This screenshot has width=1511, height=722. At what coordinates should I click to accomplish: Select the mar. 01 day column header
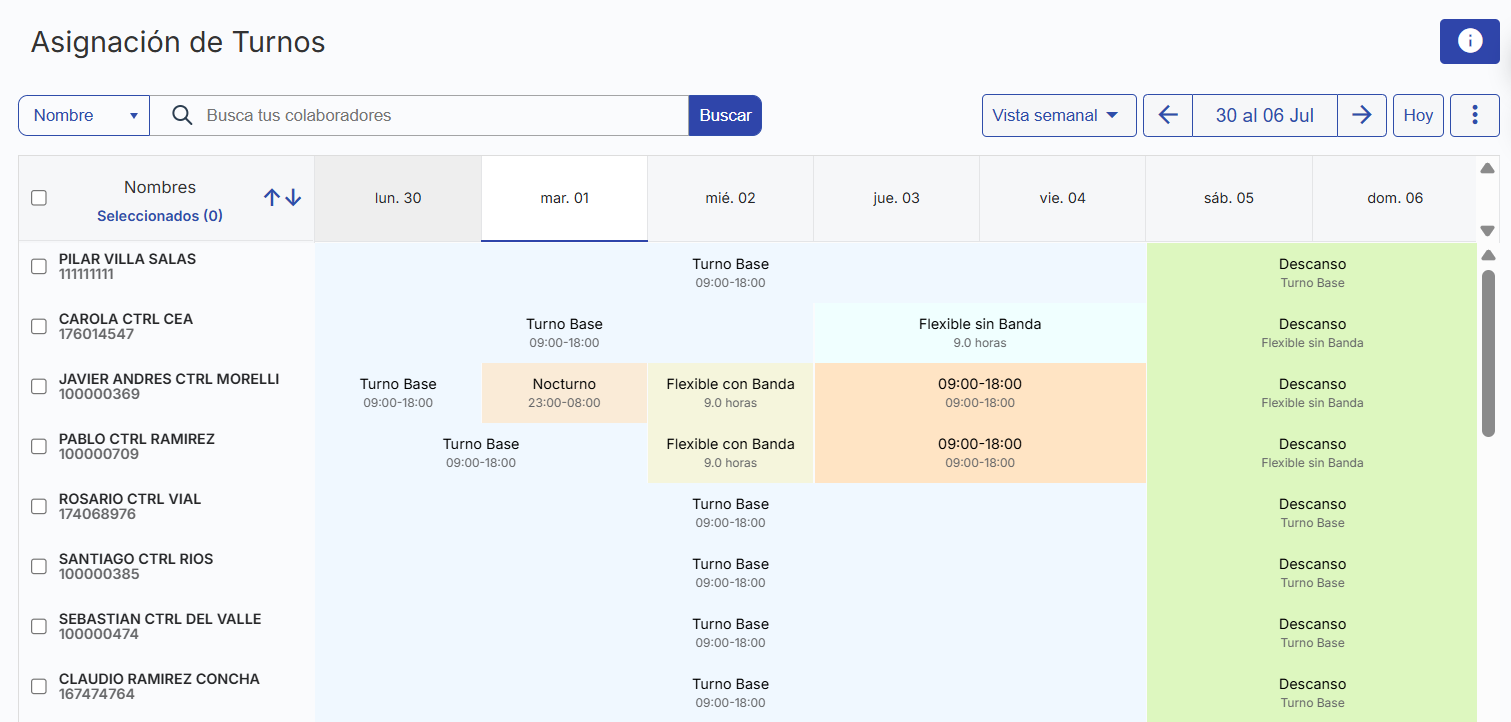pyautogui.click(x=564, y=198)
